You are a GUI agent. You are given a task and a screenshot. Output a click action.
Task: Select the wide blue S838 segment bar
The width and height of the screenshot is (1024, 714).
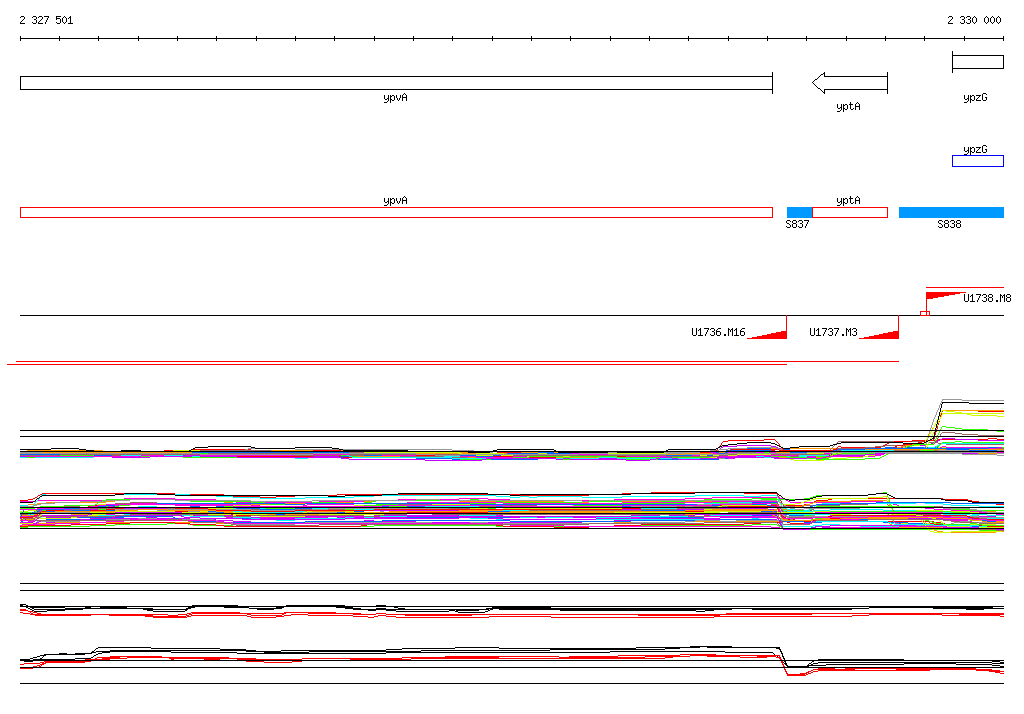coord(951,212)
